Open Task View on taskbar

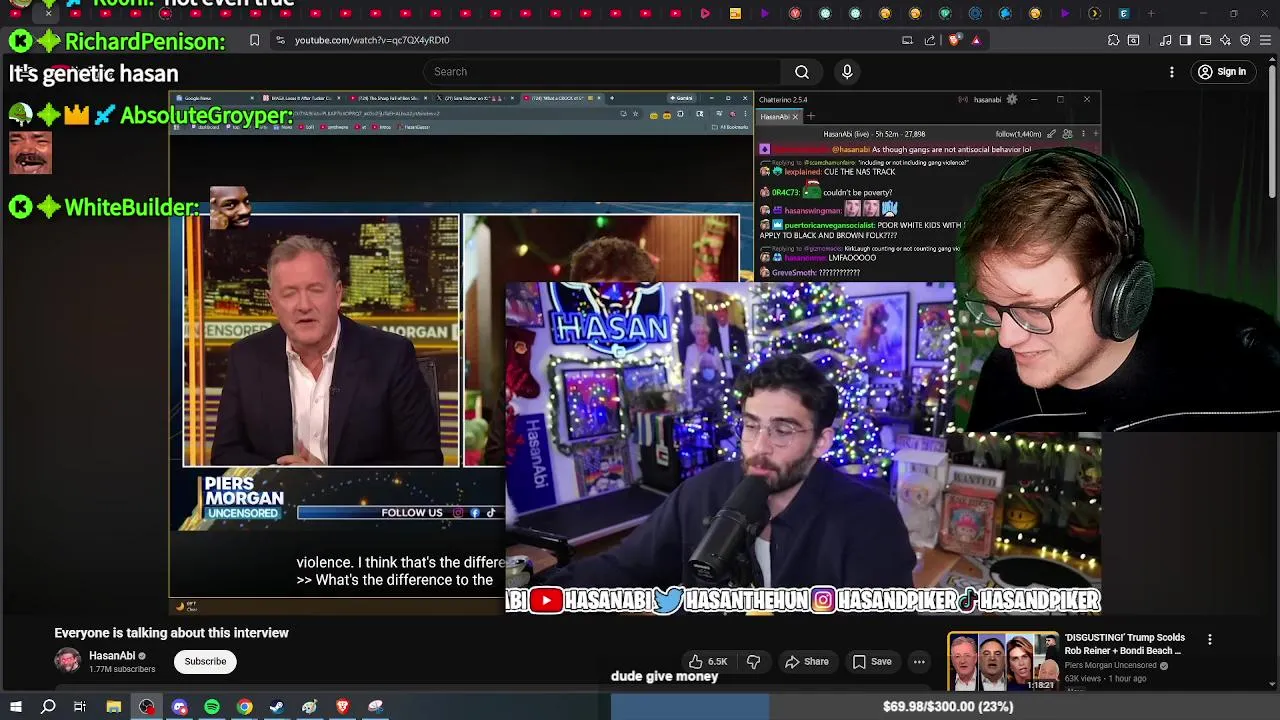pyautogui.click(x=80, y=707)
